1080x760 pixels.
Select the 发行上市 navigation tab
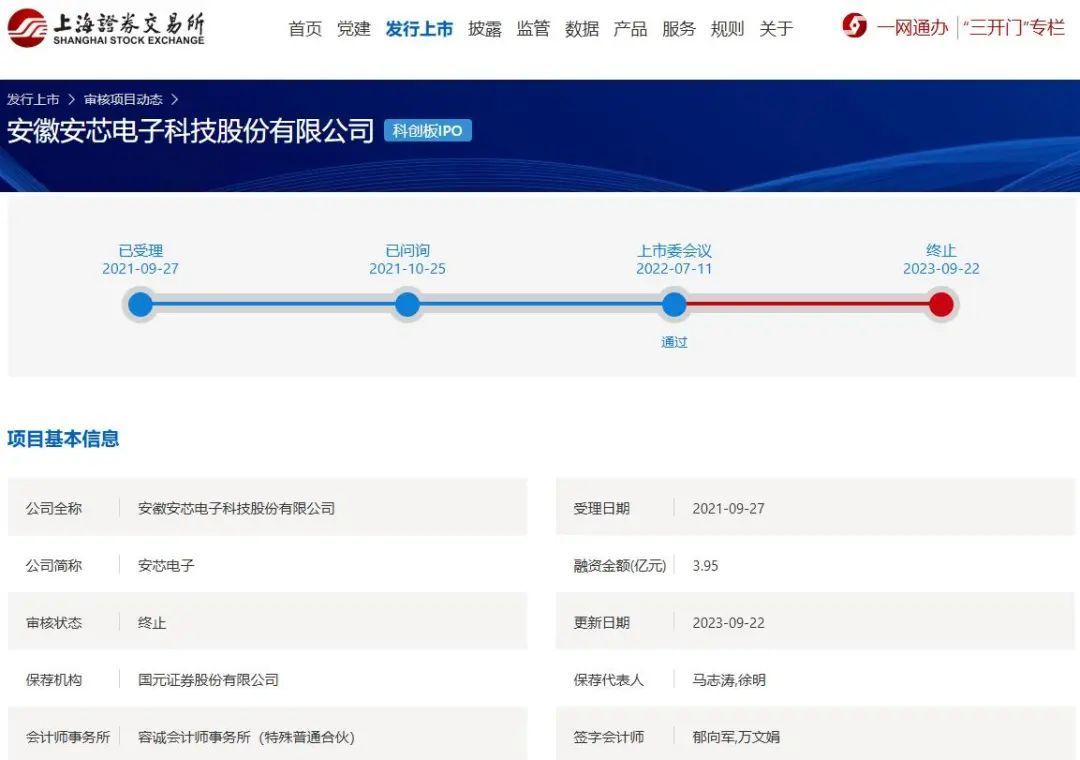click(x=419, y=29)
